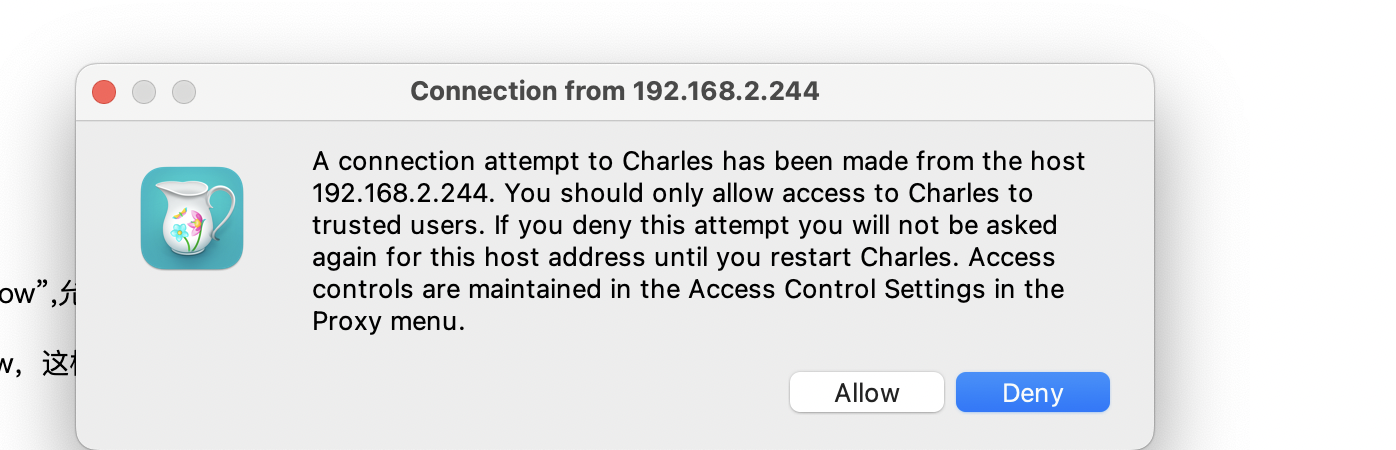1396x450 pixels.
Task: Click the gray zoom window button
Action: tap(184, 92)
